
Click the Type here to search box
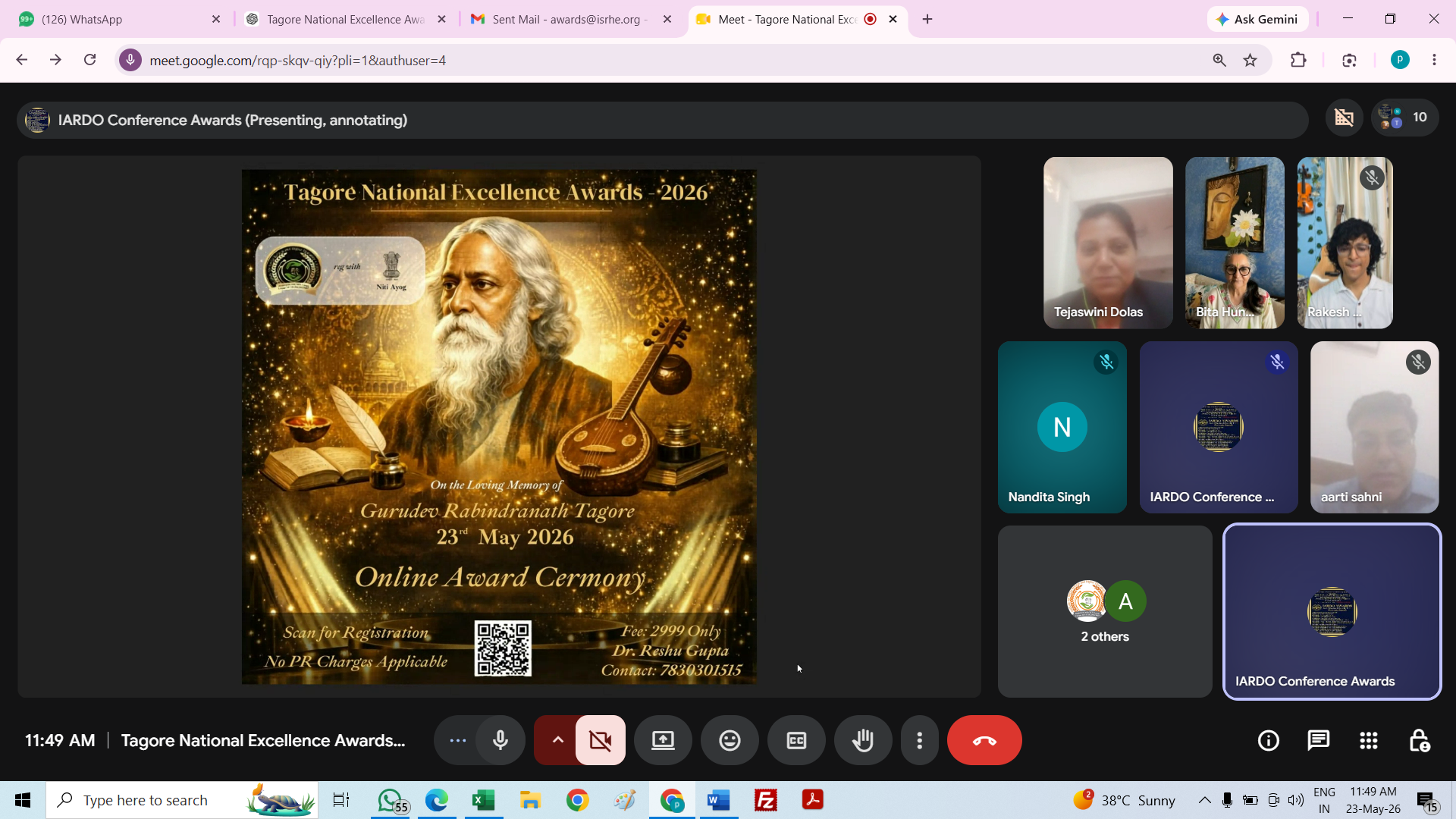click(x=182, y=800)
